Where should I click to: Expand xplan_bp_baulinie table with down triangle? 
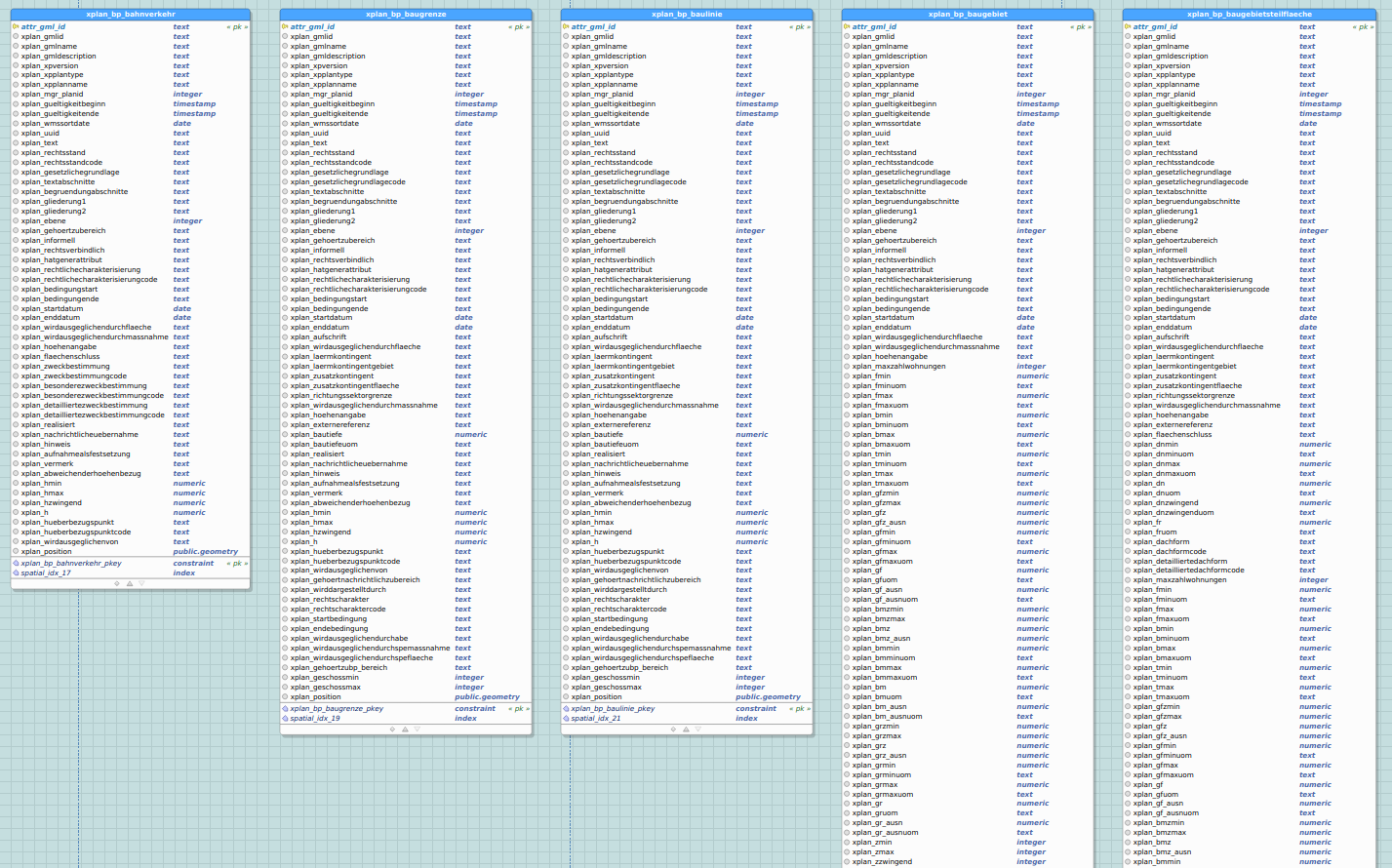pyautogui.click(x=697, y=730)
